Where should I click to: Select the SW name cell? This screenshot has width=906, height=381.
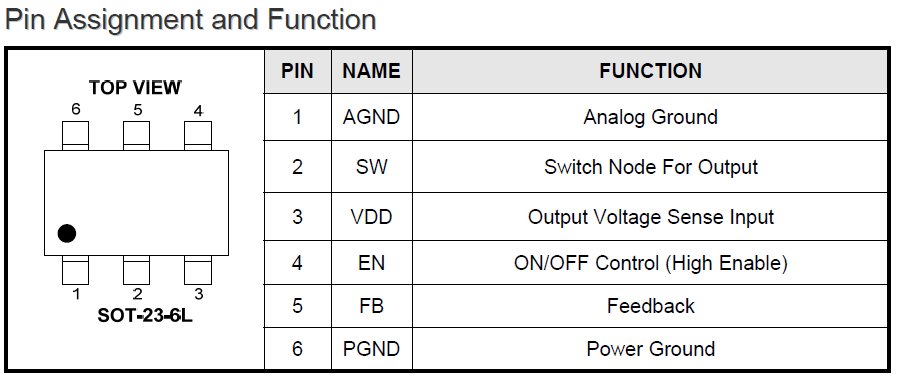(x=372, y=167)
